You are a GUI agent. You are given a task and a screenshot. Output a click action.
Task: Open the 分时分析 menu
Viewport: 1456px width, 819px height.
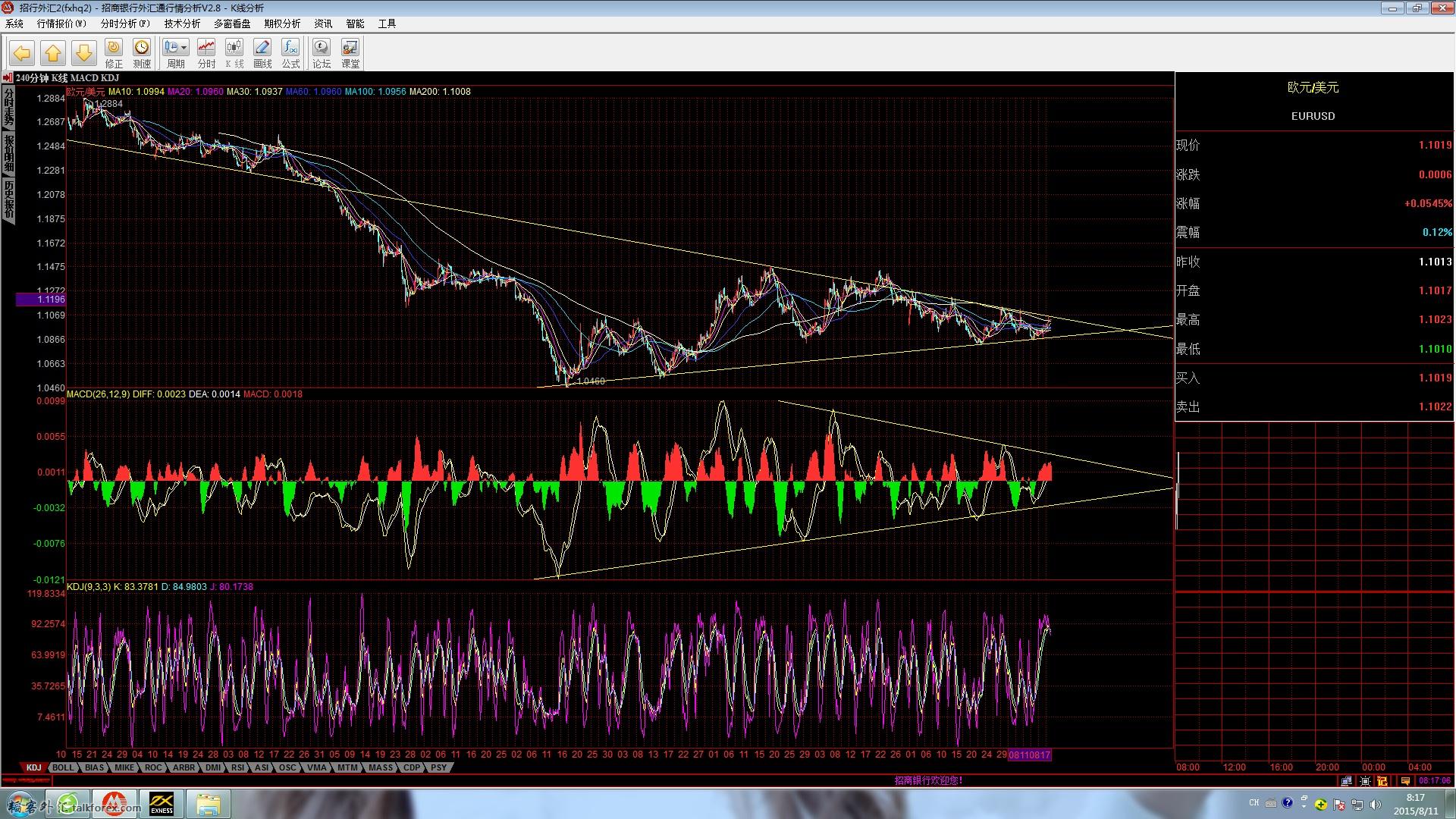125,24
